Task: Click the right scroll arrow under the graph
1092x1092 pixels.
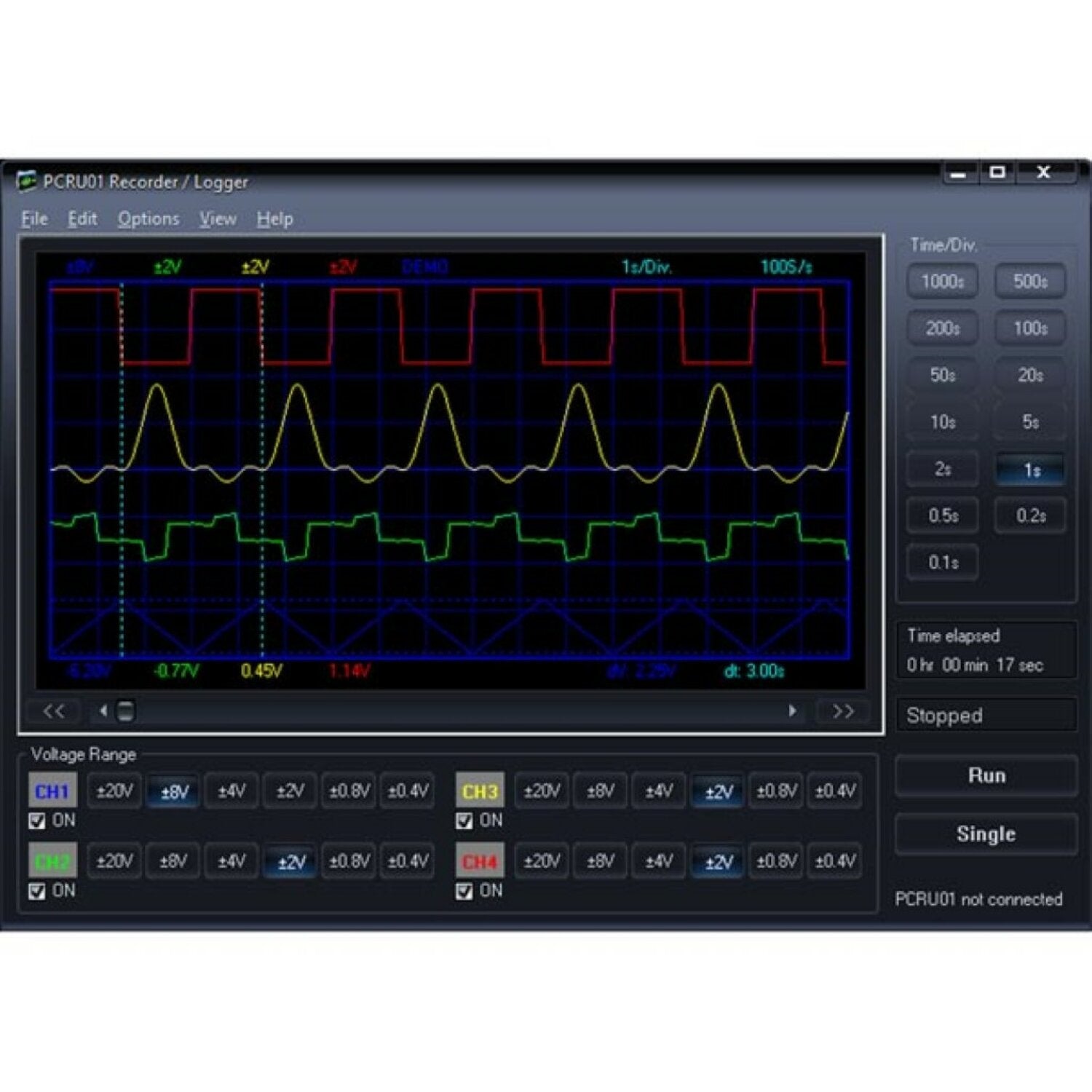Action: tap(793, 711)
